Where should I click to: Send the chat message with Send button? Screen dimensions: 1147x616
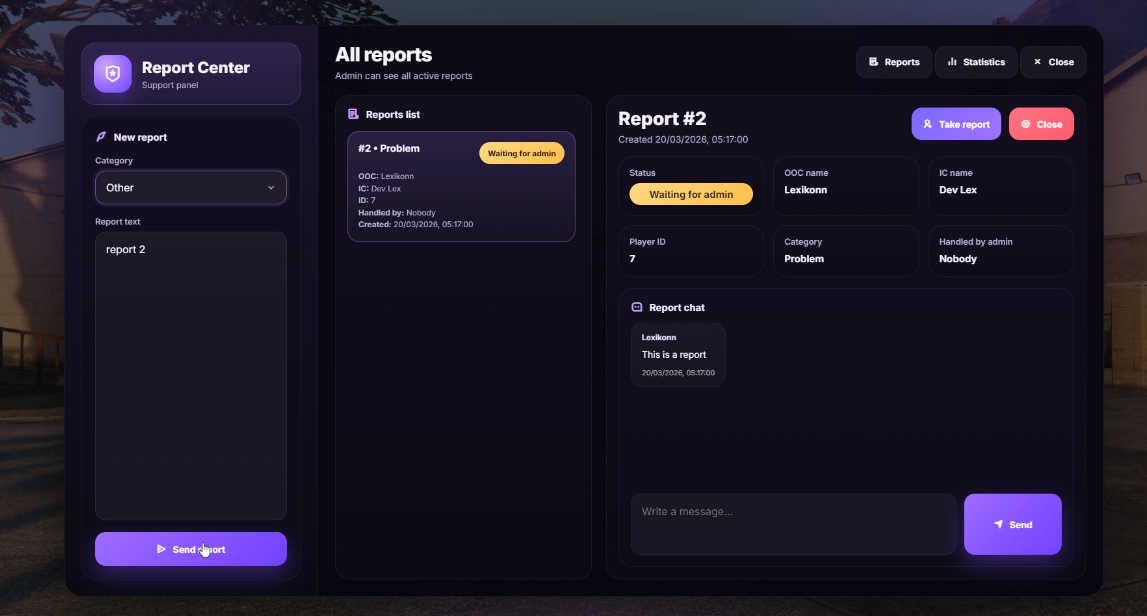pos(1013,524)
